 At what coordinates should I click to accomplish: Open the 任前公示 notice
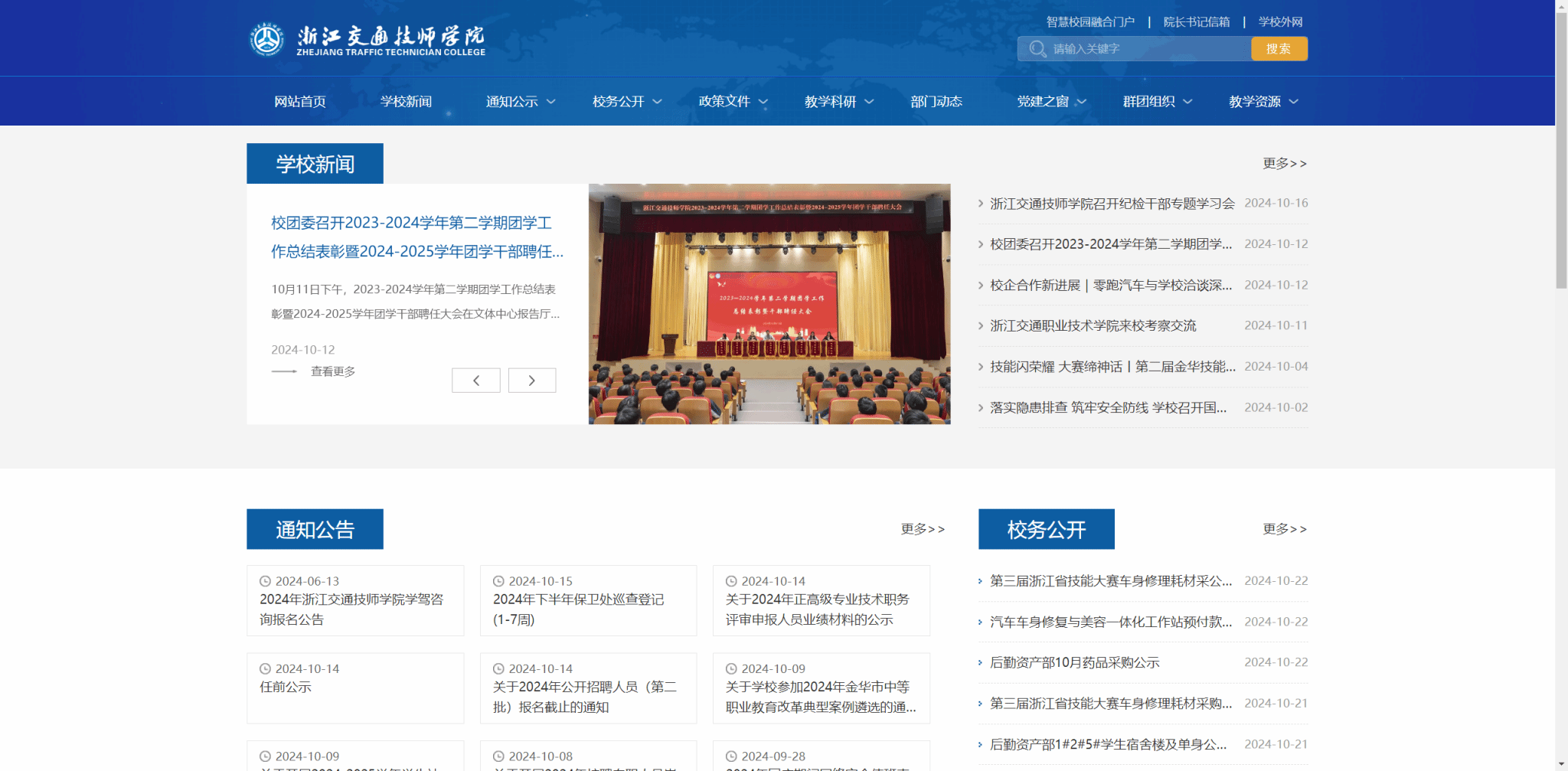[286, 688]
